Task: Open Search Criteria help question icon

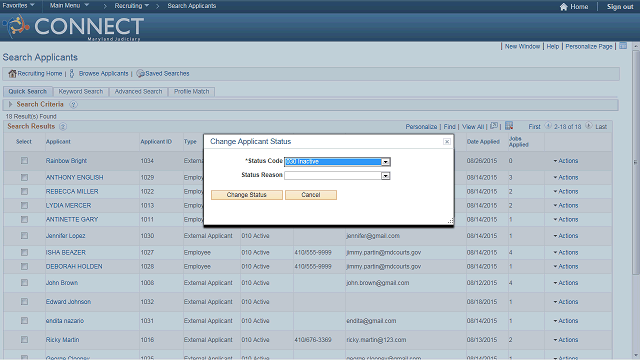Action: click(73, 104)
